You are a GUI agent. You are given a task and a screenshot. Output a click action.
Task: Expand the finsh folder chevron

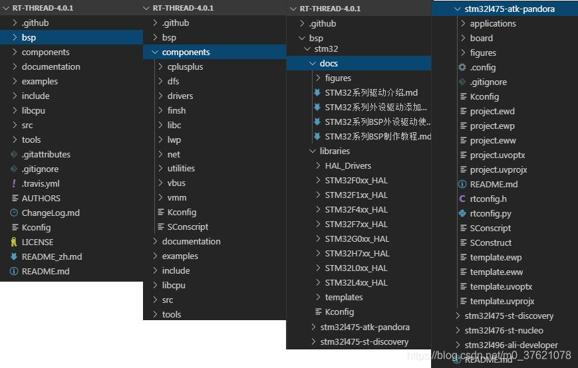(161, 110)
